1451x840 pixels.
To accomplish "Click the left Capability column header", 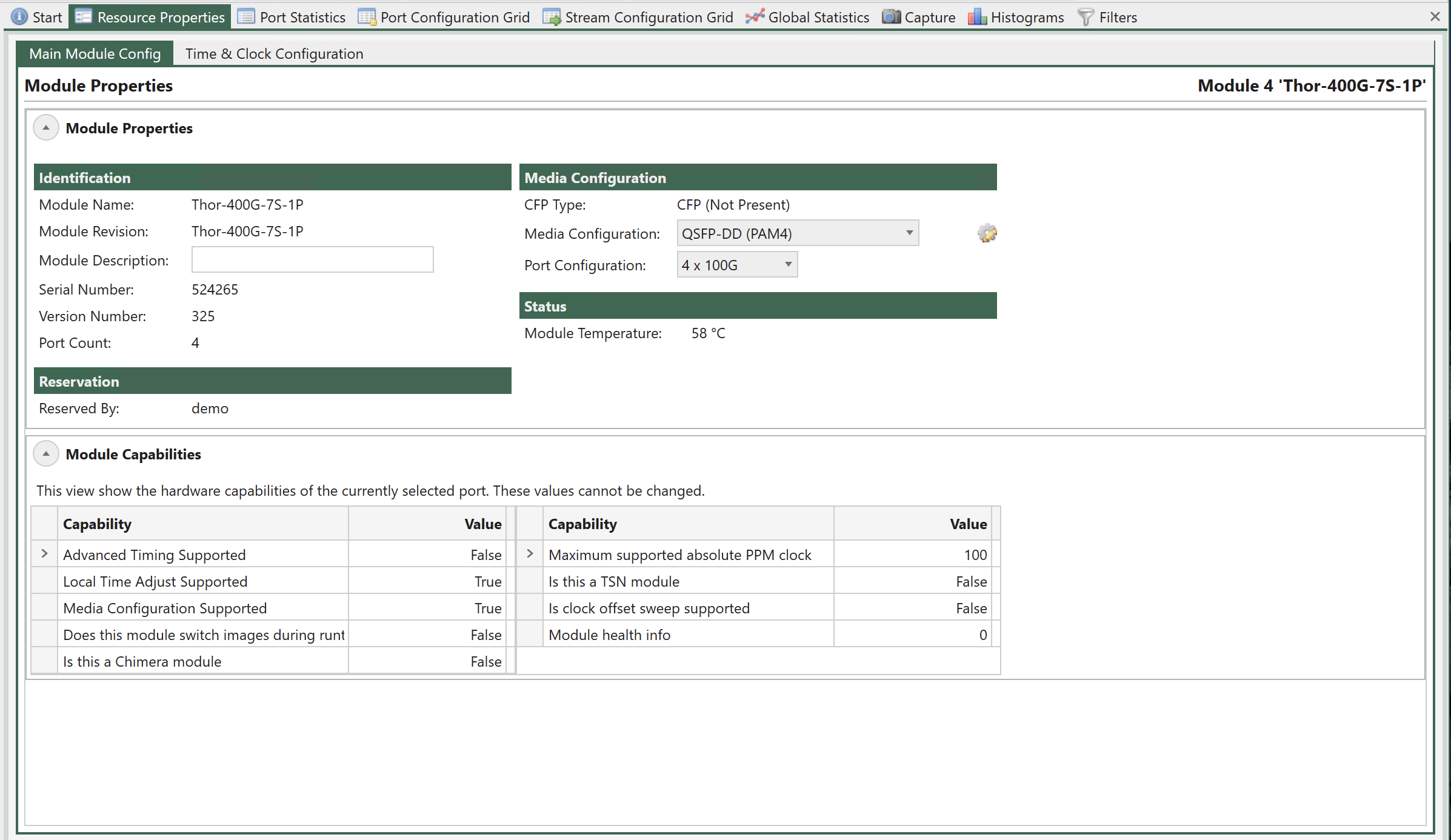I will pyautogui.click(x=203, y=524).
